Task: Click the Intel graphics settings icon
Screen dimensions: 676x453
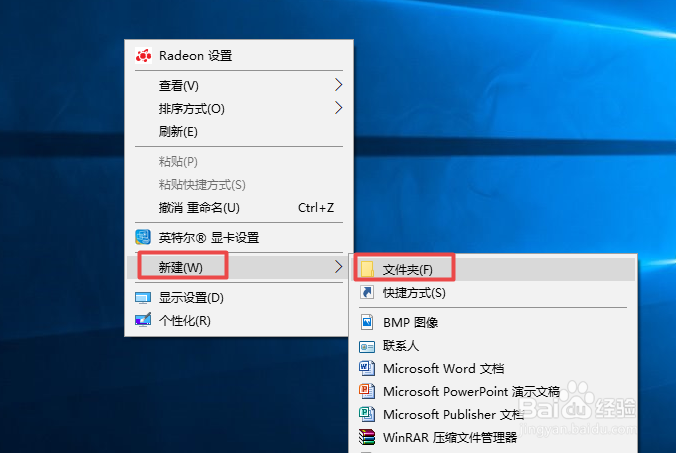Action: point(143,237)
